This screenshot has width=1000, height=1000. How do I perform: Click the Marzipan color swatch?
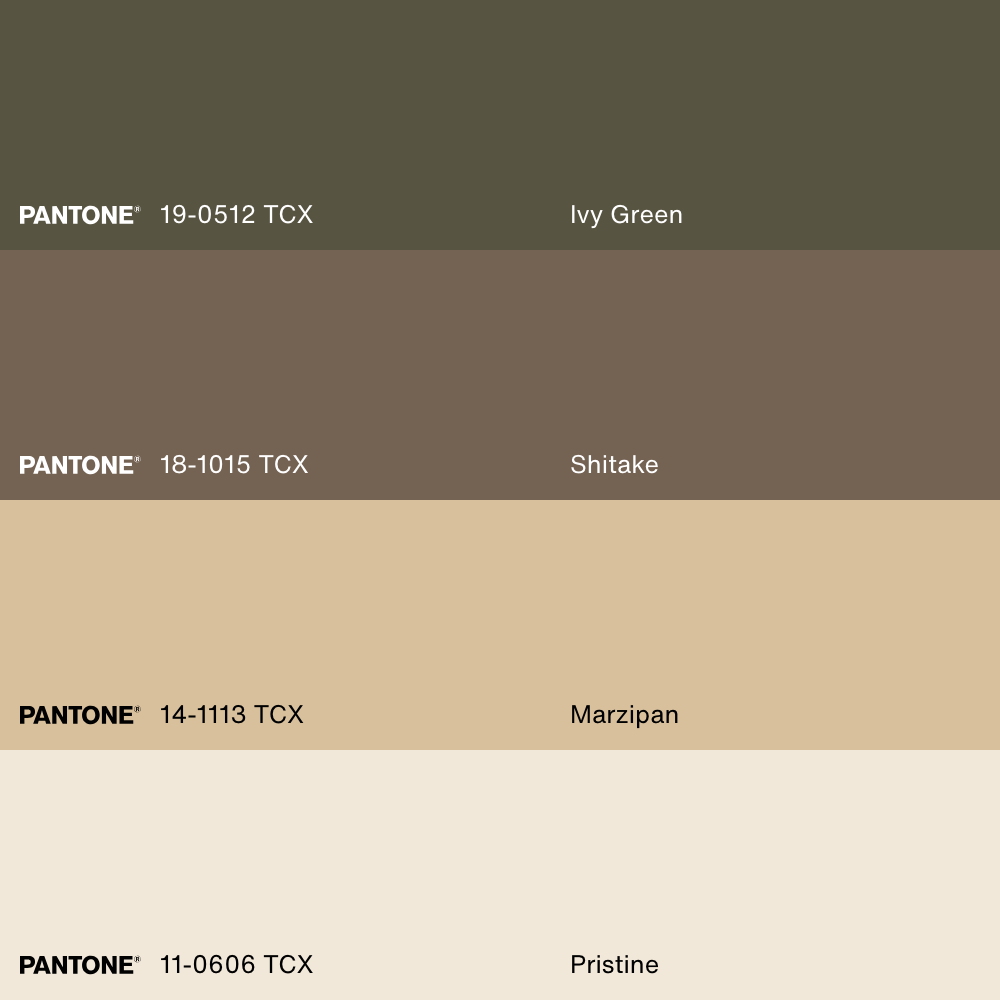[x=500, y=625]
